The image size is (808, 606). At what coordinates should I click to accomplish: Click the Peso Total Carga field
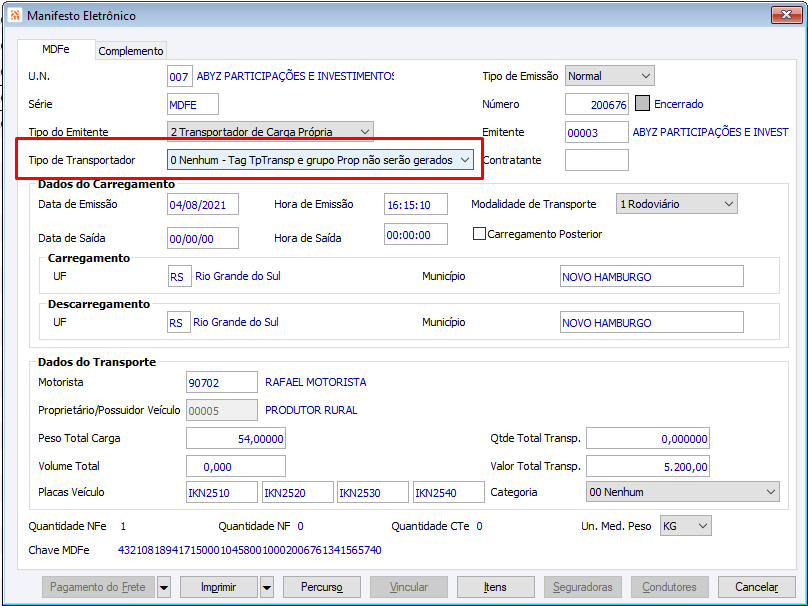pos(236,438)
